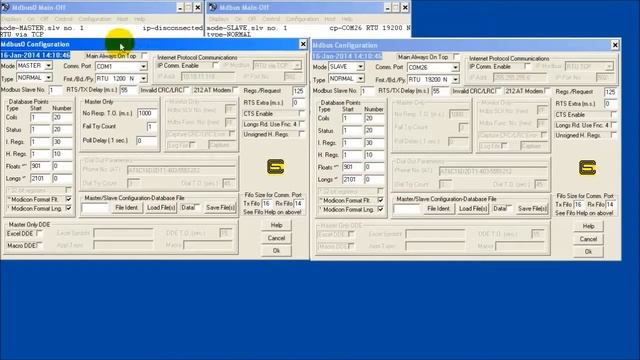640x360 pixels.
Task: Click Load File(s) in Mdbus0 Configuration
Action: [x=161, y=208]
